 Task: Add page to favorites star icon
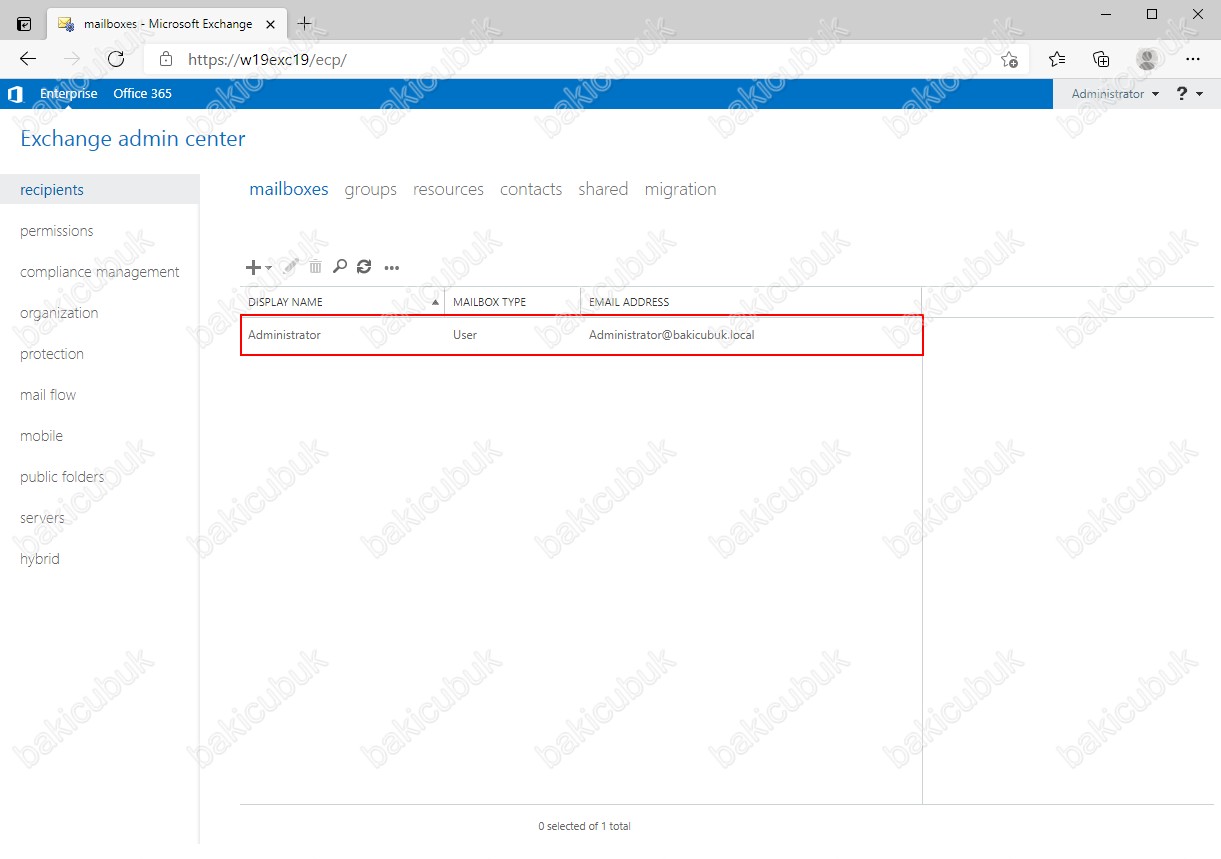tap(1010, 59)
